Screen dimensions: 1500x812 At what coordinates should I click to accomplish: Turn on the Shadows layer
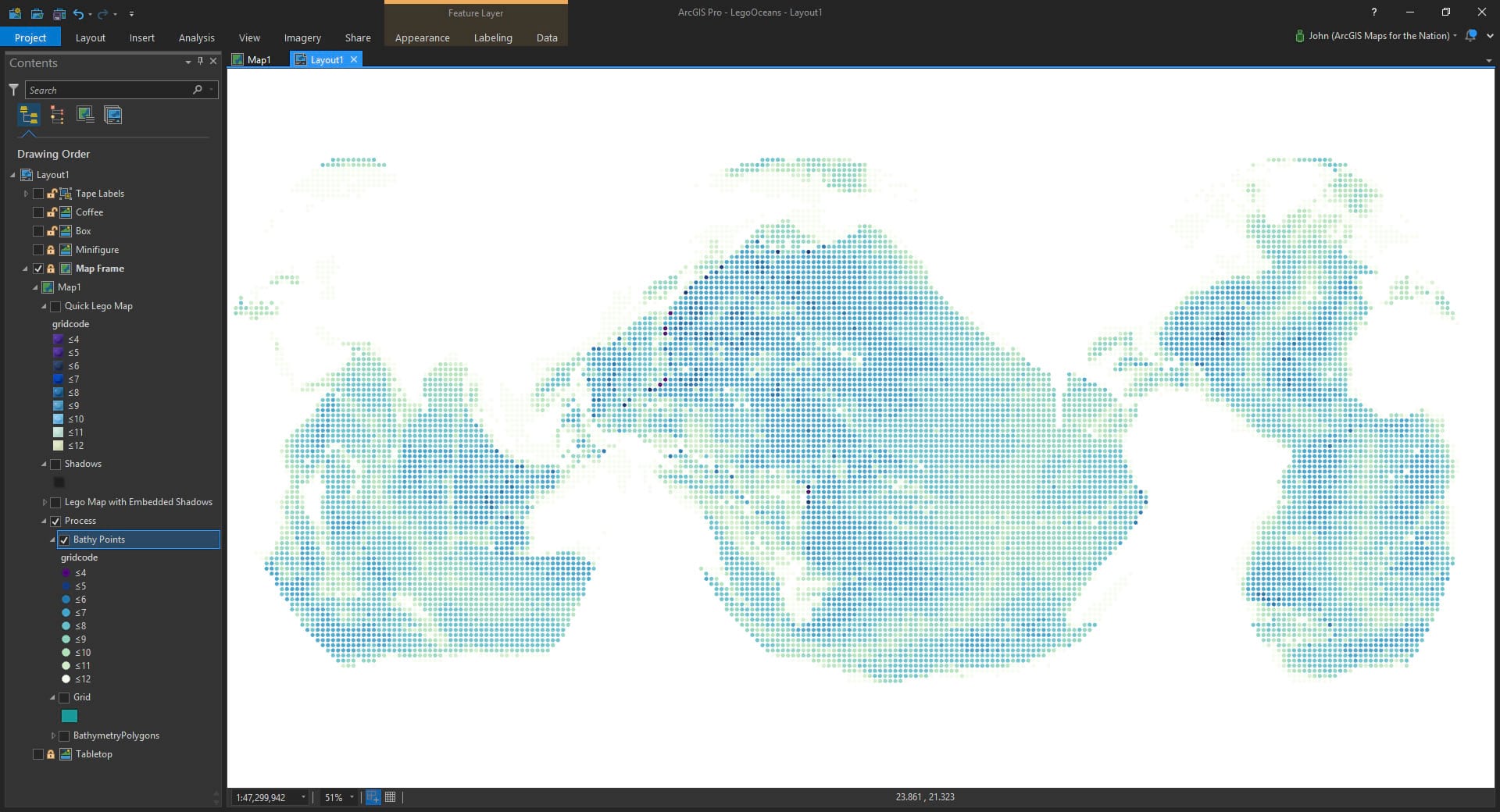55,464
